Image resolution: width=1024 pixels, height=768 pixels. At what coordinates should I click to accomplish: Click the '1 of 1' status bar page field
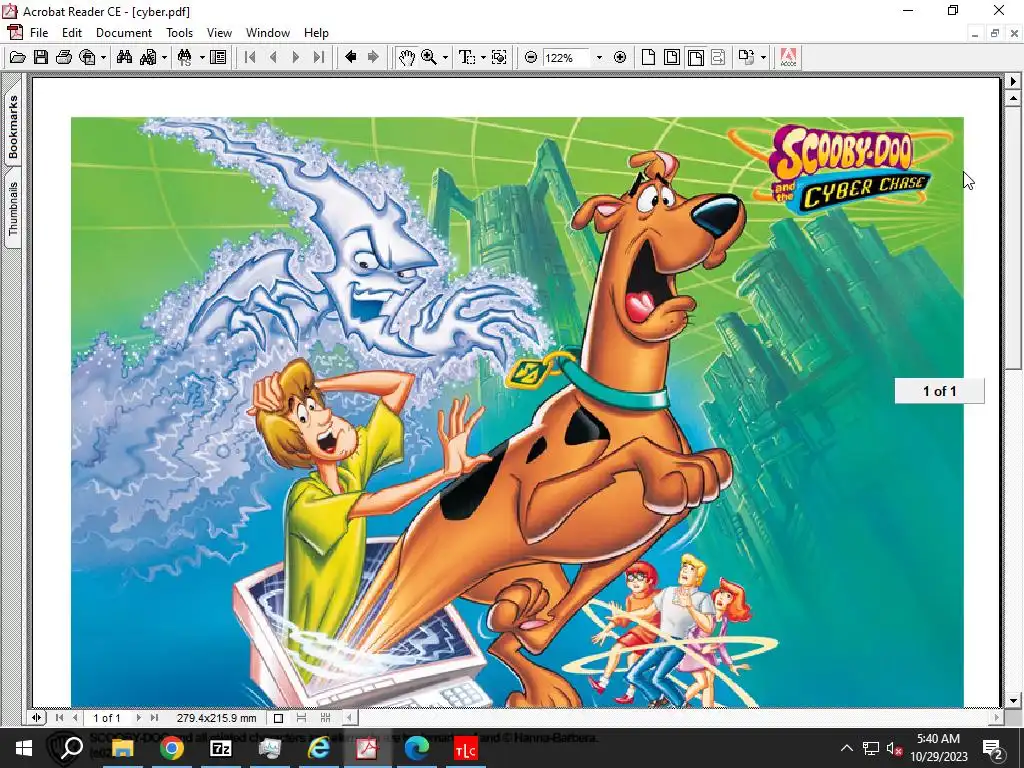tap(107, 718)
